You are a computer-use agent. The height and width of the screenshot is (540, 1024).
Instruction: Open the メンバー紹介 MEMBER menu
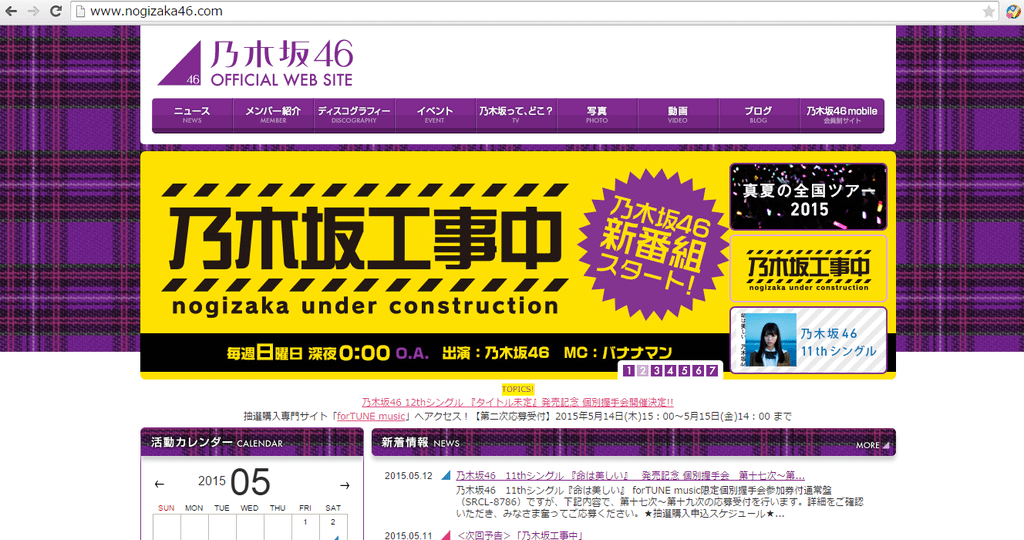pyautogui.click(x=274, y=115)
